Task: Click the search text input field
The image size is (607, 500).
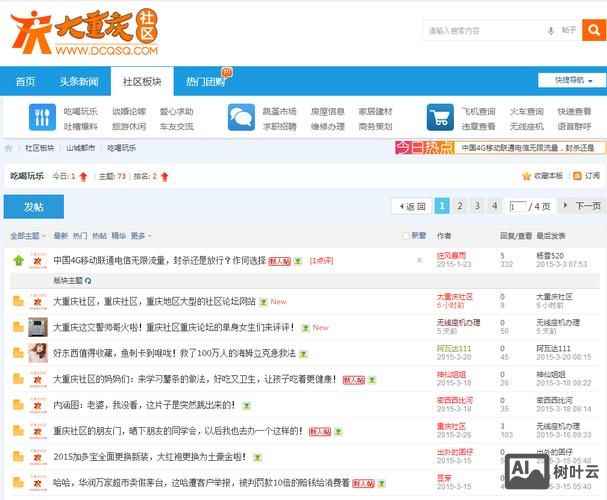Action: [x=484, y=31]
